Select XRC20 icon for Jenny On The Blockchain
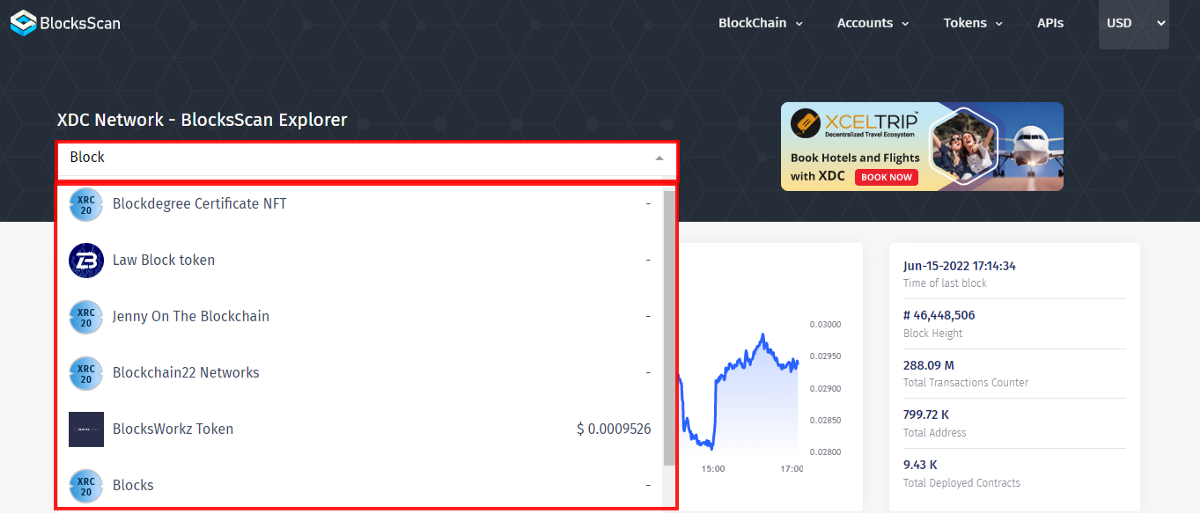Screen dimensions: 1200x513 [x=86, y=316]
